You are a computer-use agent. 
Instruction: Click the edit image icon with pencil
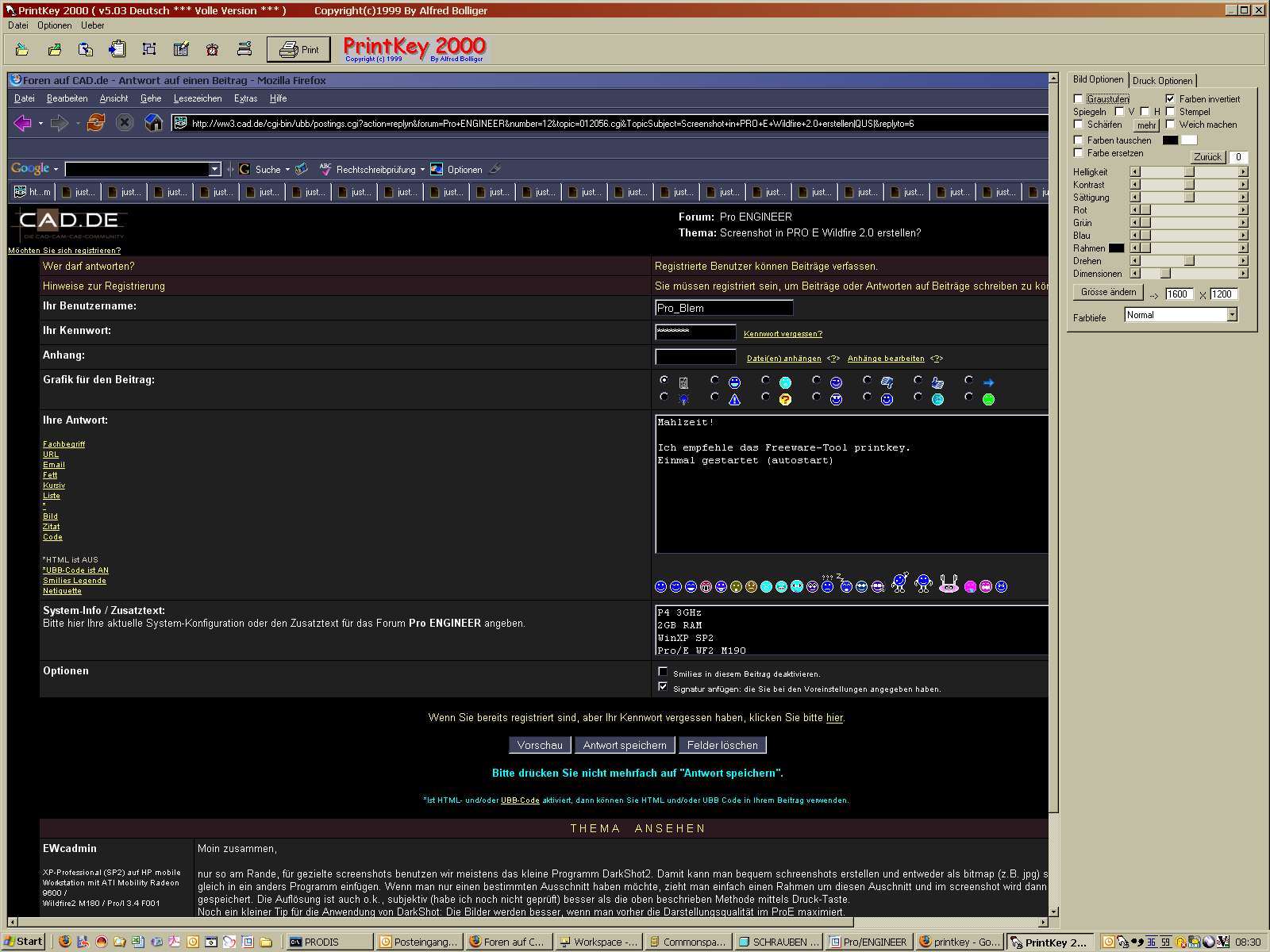point(181,49)
